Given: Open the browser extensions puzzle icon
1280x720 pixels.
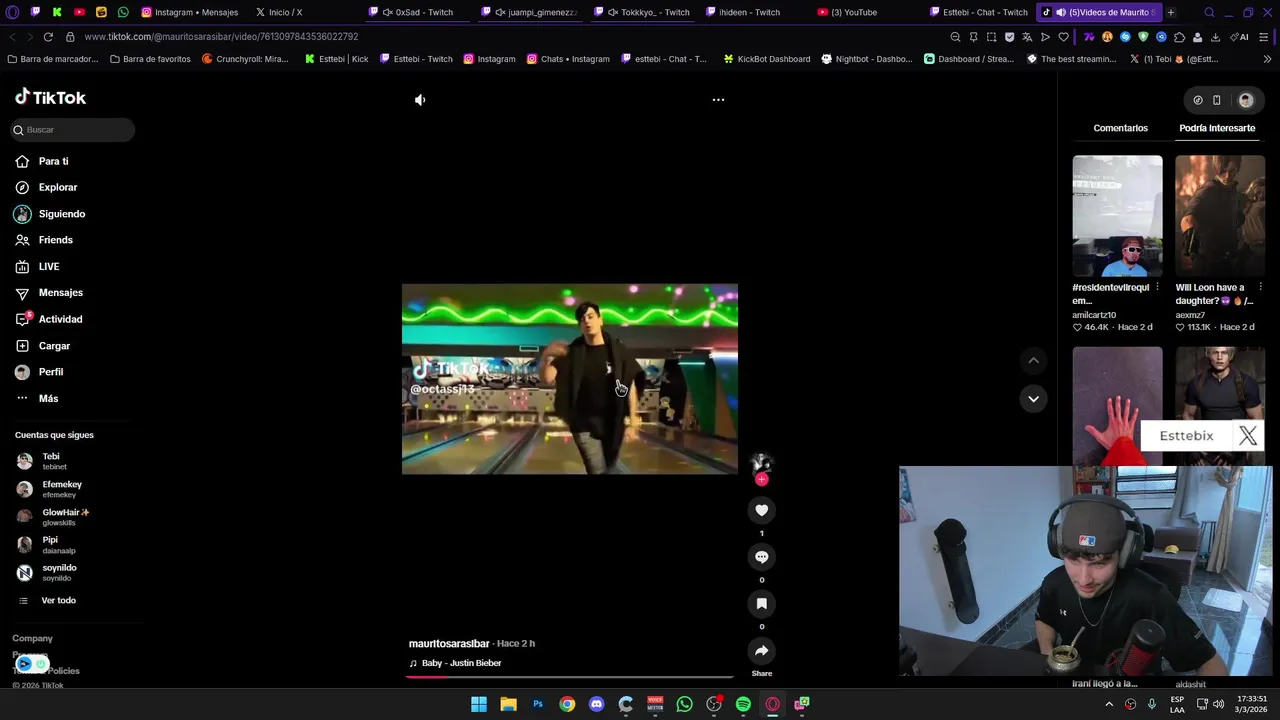Looking at the screenshot, I should 1179,37.
